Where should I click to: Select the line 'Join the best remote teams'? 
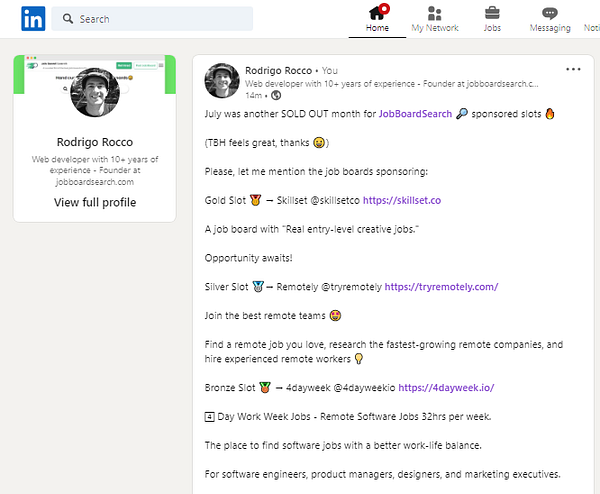point(265,316)
